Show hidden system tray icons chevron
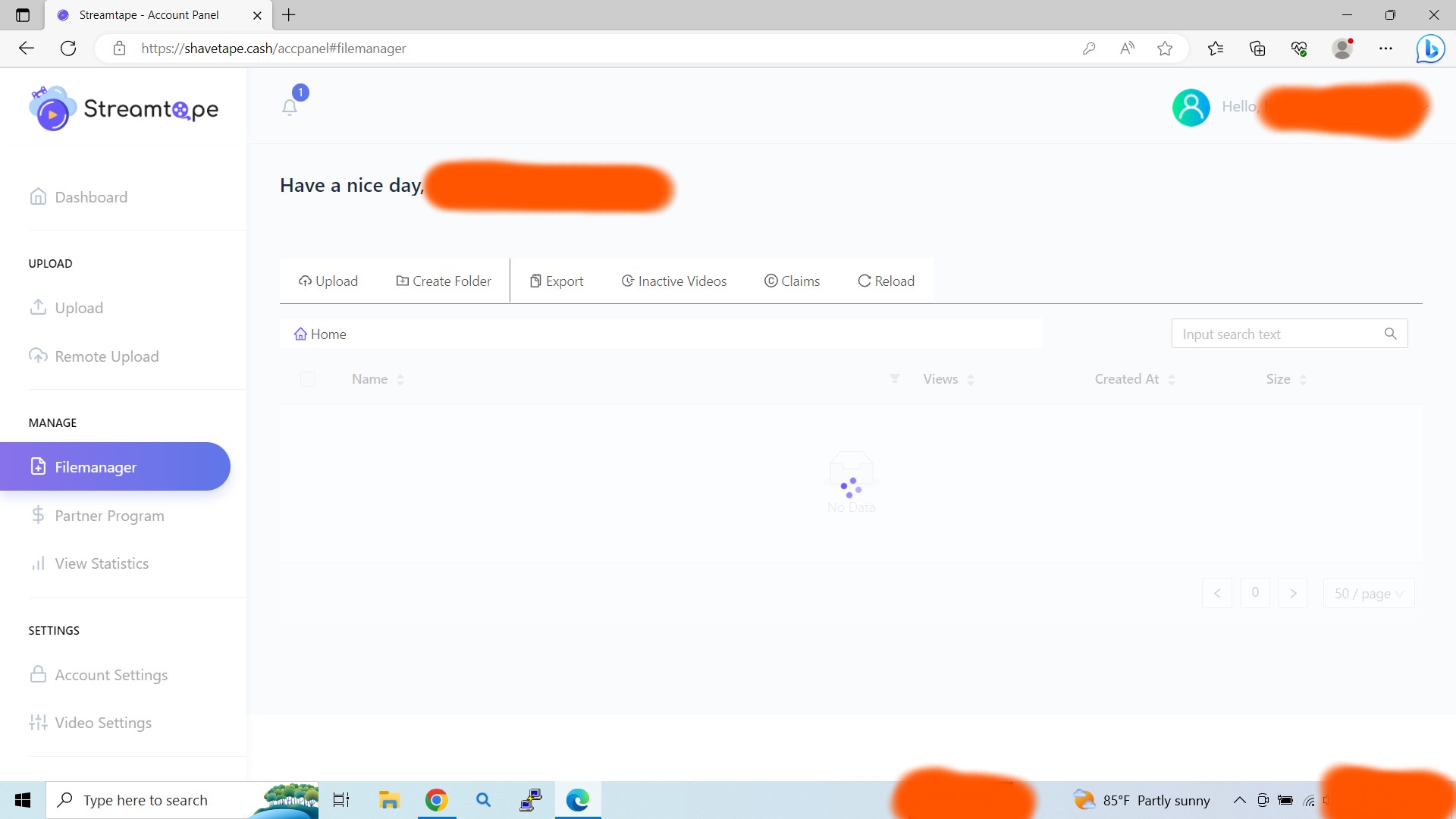The width and height of the screenshot is (1456, 819). pos(1239,800)
